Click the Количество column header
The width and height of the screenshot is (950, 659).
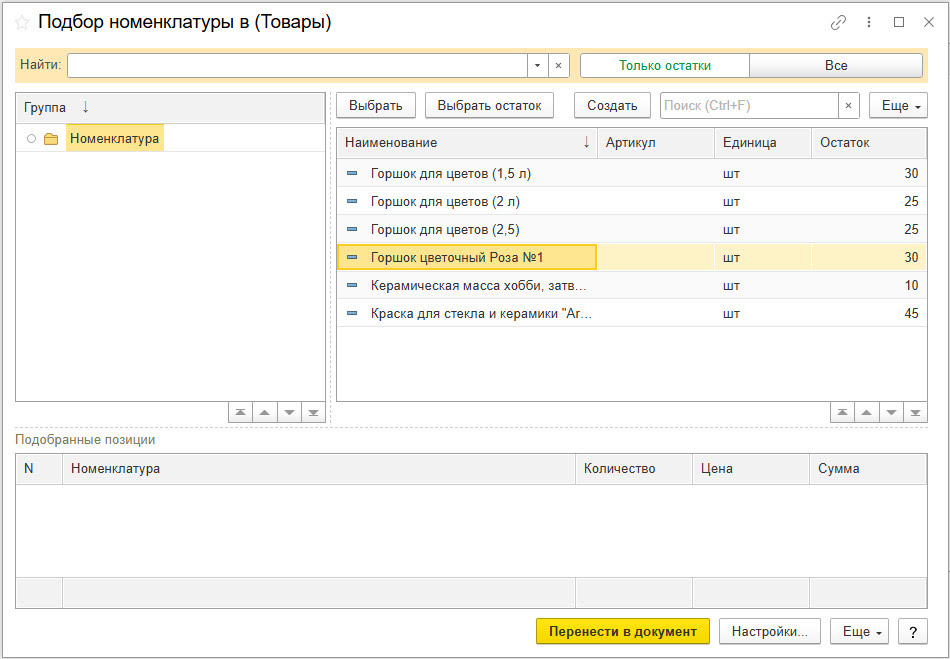coord(634,469)
